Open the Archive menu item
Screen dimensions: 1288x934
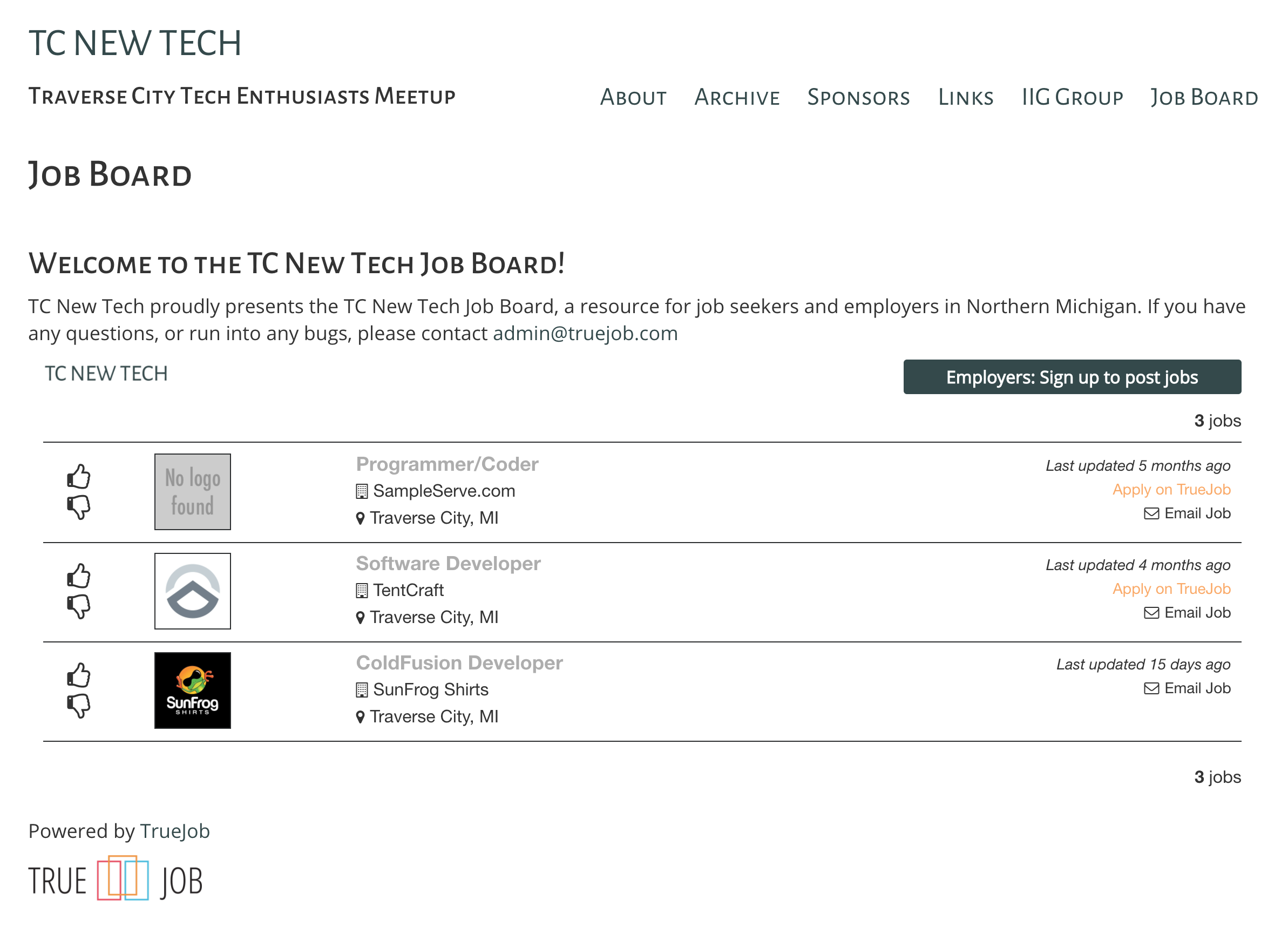pyautogui.click(x=737, y=98)
